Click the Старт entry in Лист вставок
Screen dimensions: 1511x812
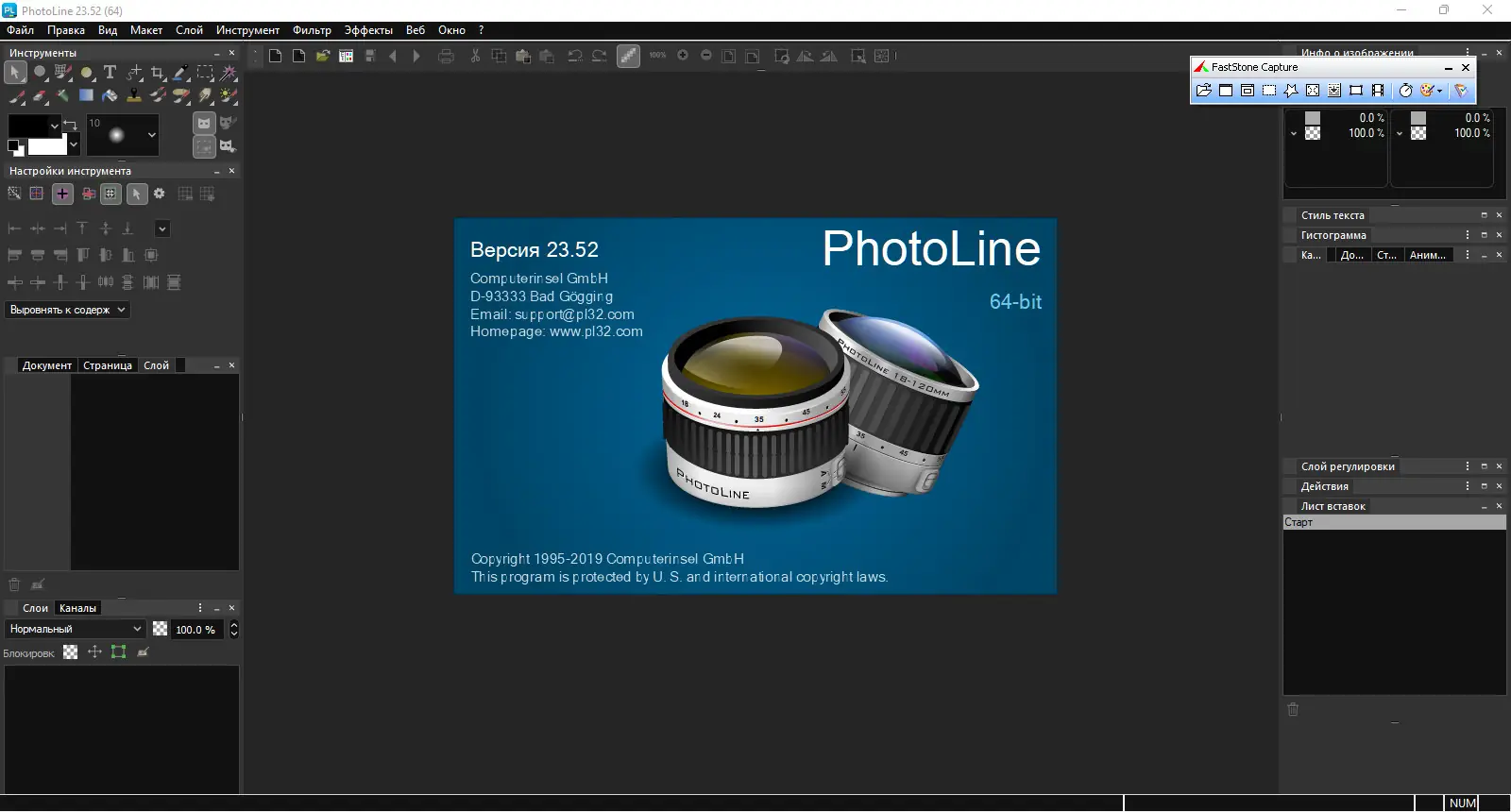pyautogui.click(x=1394, y=522)
